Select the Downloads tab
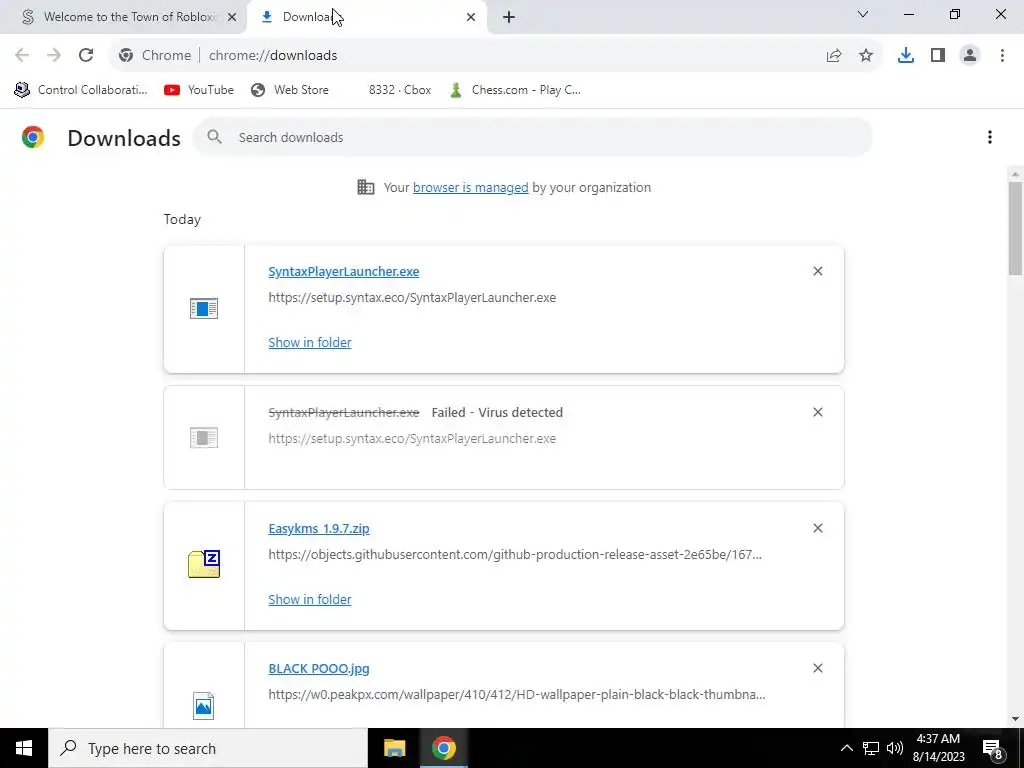 (367, 17)
